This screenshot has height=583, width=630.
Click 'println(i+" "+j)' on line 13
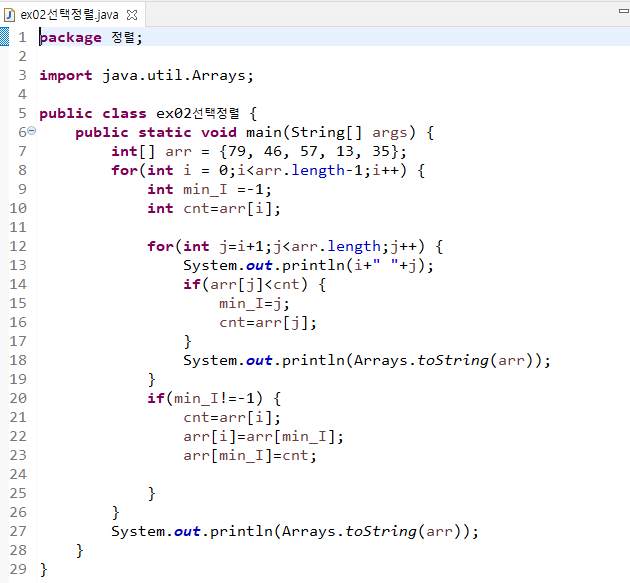point(354,266)
